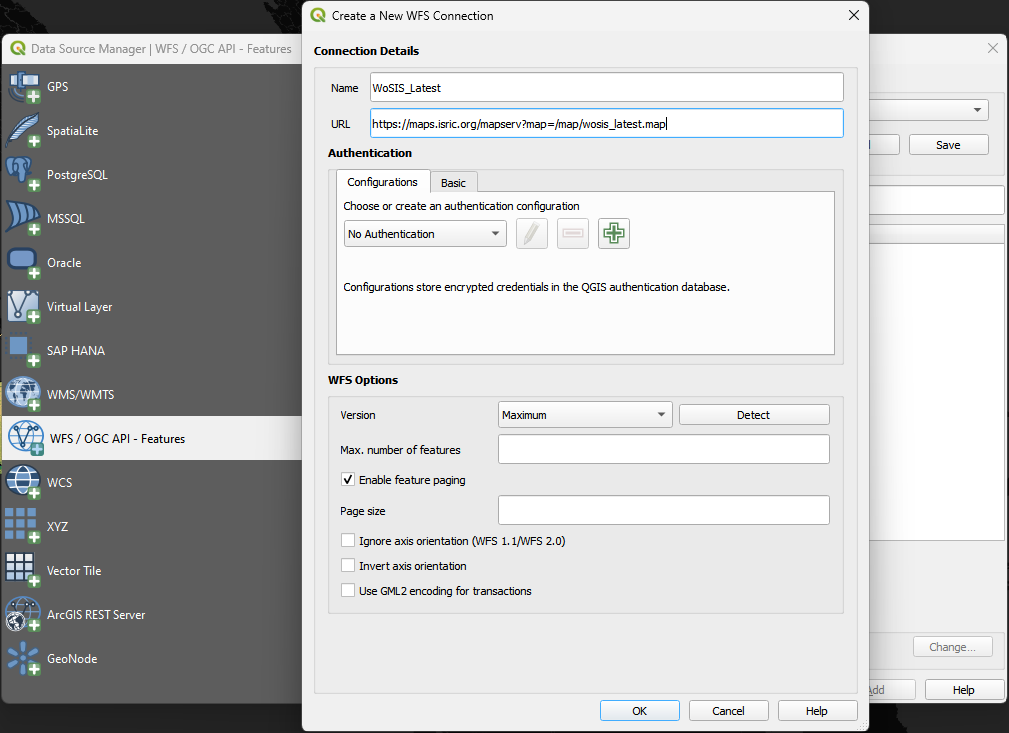Open the Oracle database source
Viewport: 1009px width, 733px height.
pos(23,263)
